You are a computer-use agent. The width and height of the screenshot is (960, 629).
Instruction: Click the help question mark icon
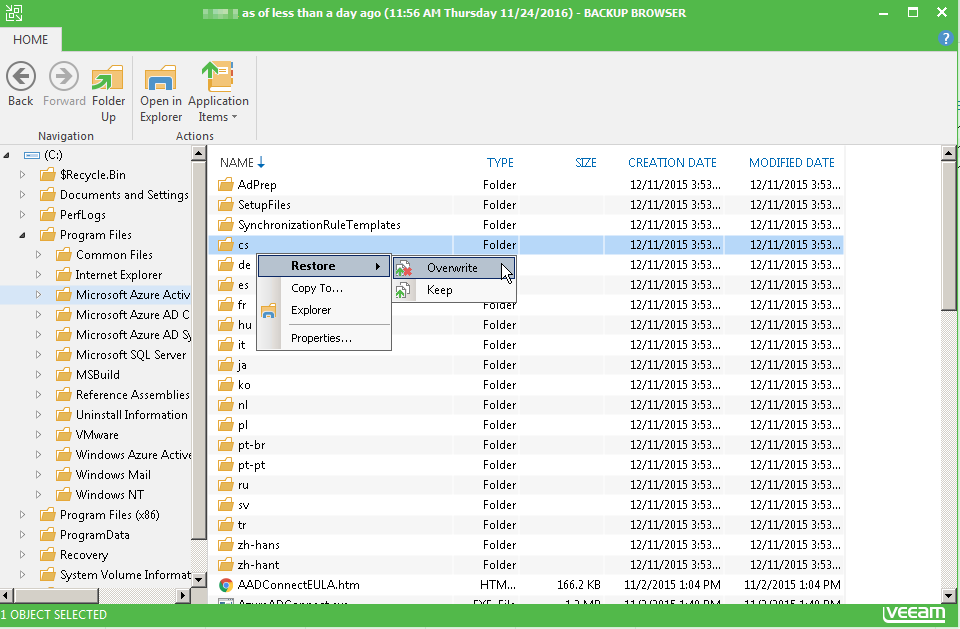[945, 38]
